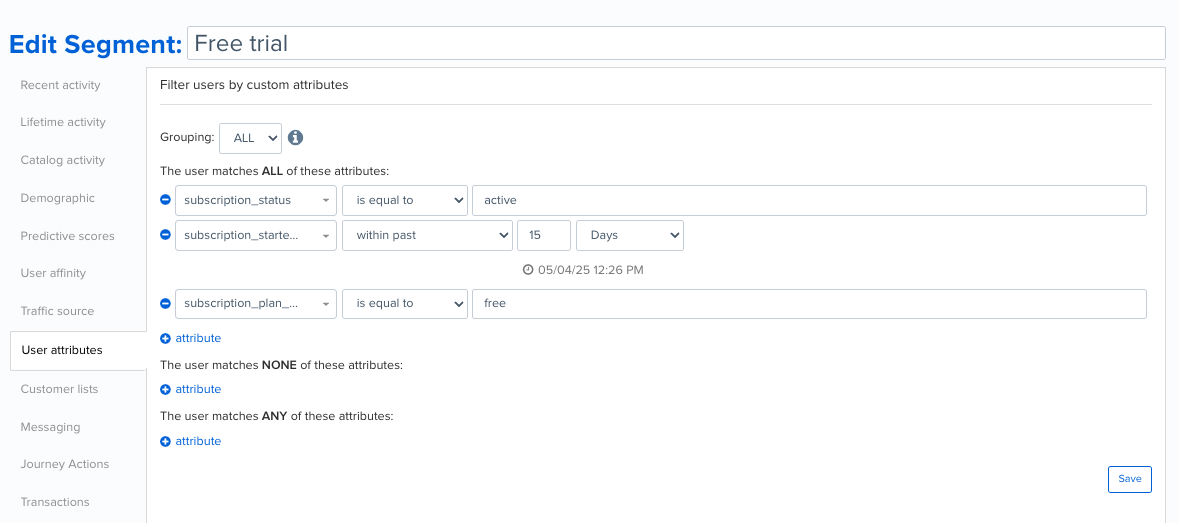This screenshot has width=1178, height=523.
Task: Add attribute link under ANY section
Action: pos(198,441)
